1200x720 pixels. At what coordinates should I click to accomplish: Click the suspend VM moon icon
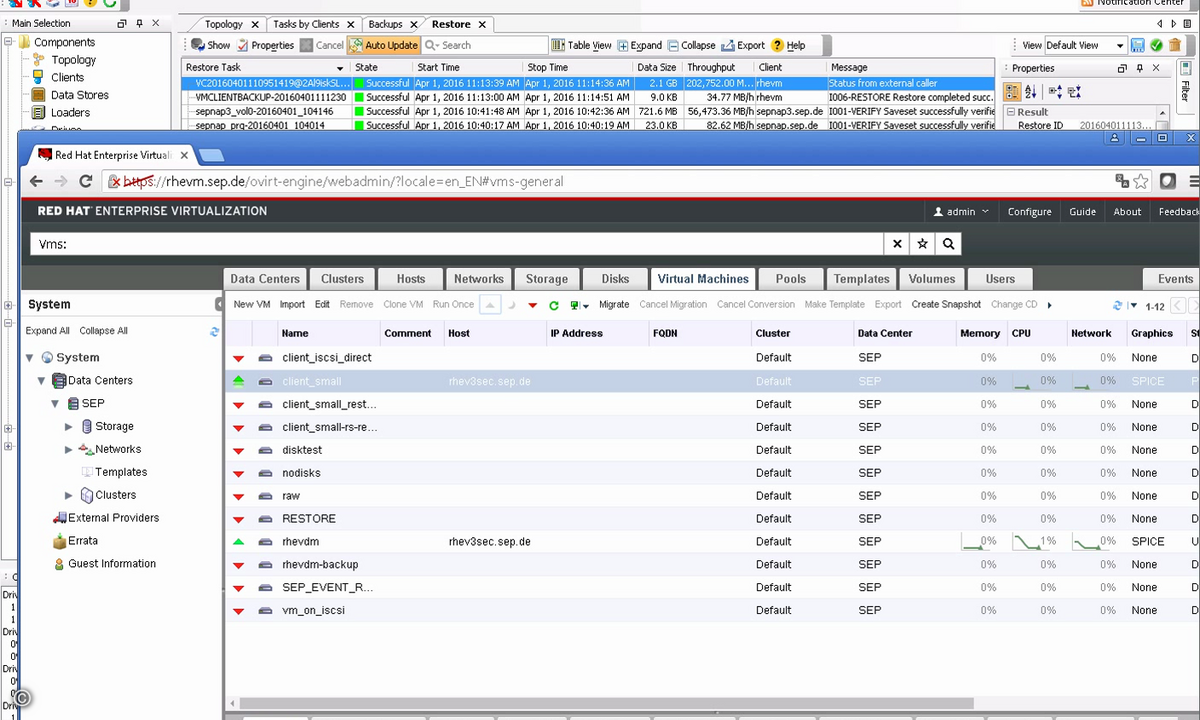coord(512,305)
